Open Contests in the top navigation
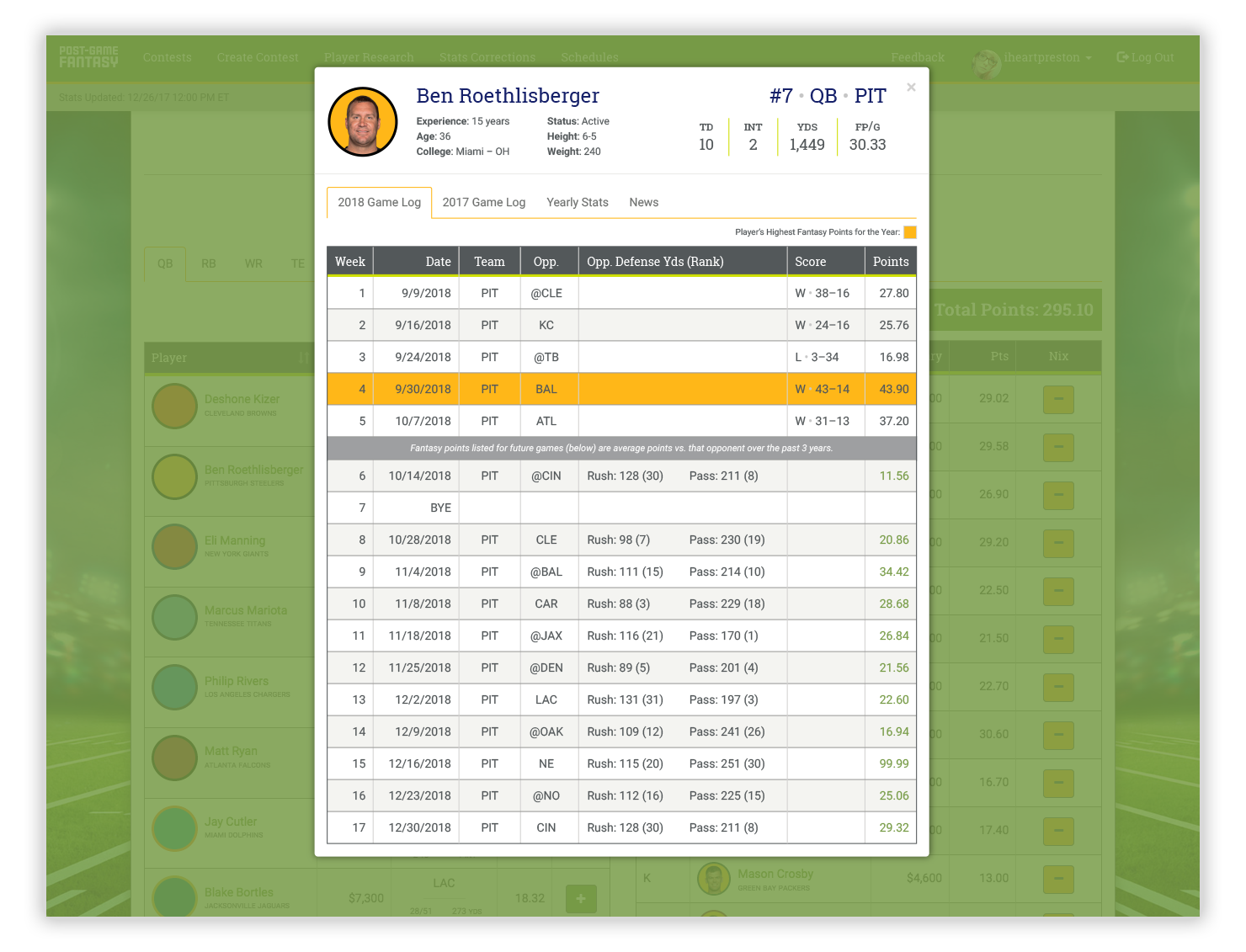 point(168,57)
